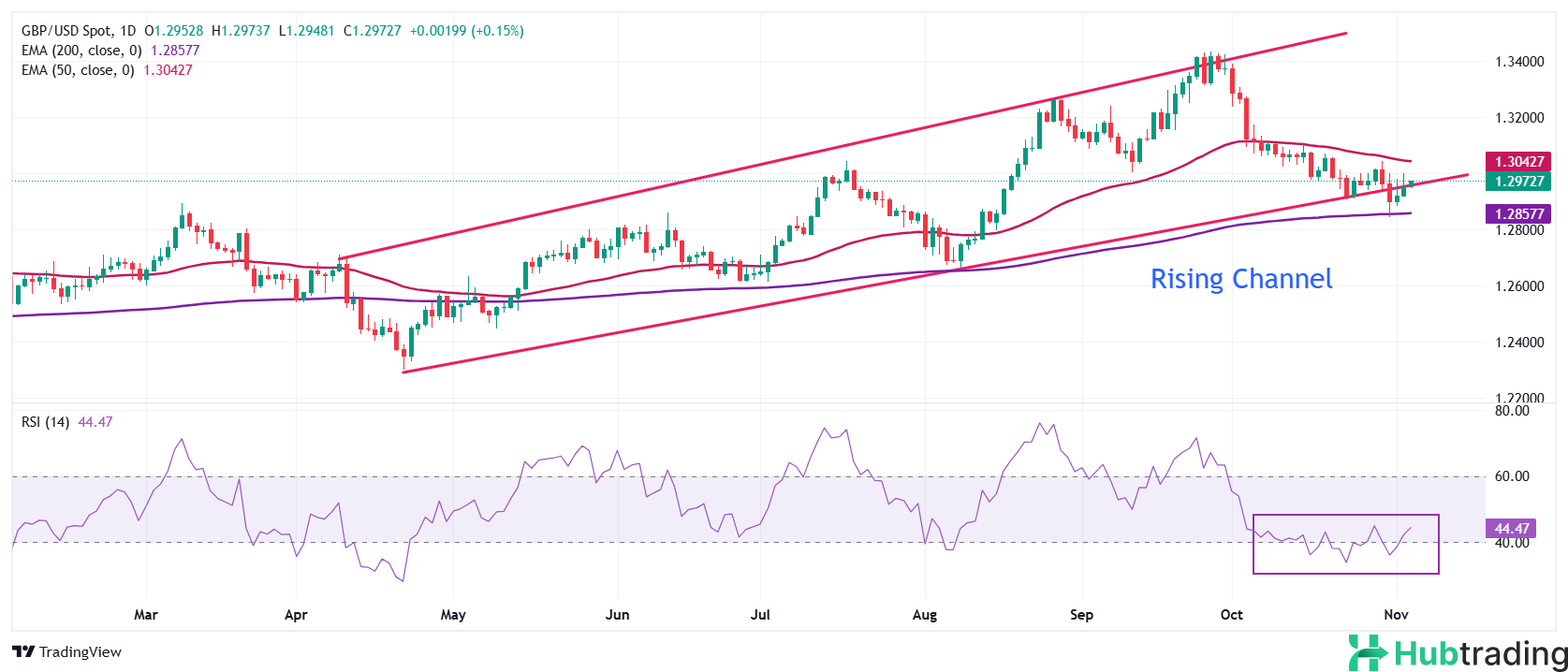
Task: Click the Sep label on time axis
Action: tap(1081, 615)
